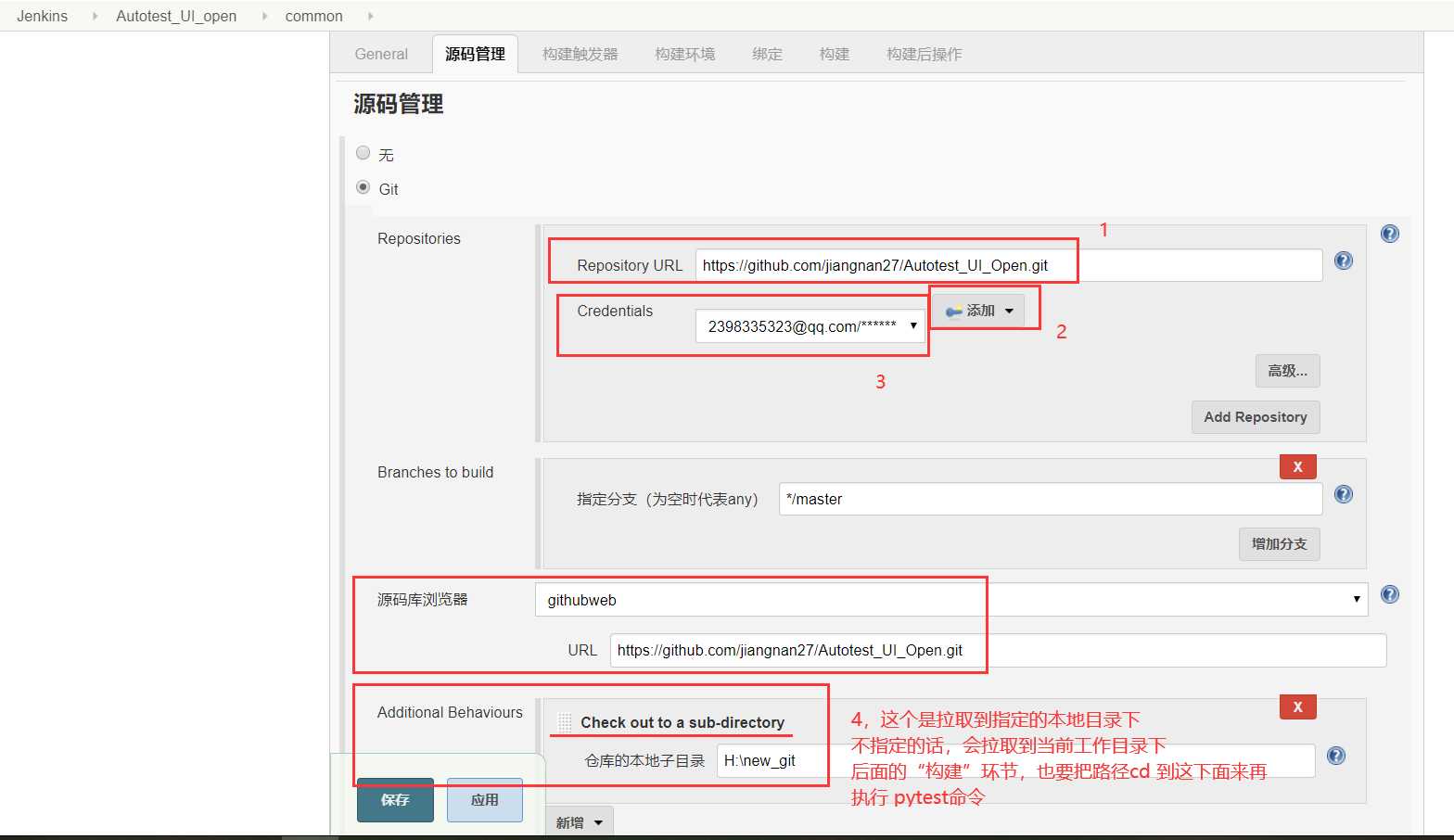Open the common breadcrumb link

pyautogui.click(x=313, y=16)
